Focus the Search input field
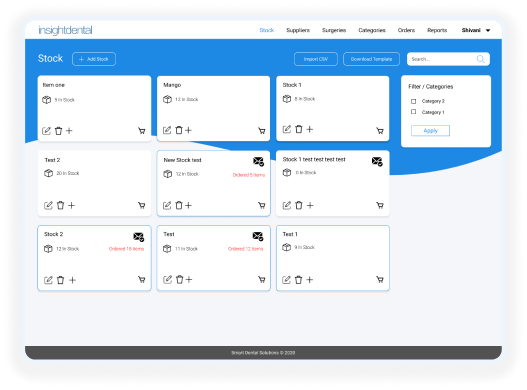This screenshot has height=390, width=527. [442, 59]
